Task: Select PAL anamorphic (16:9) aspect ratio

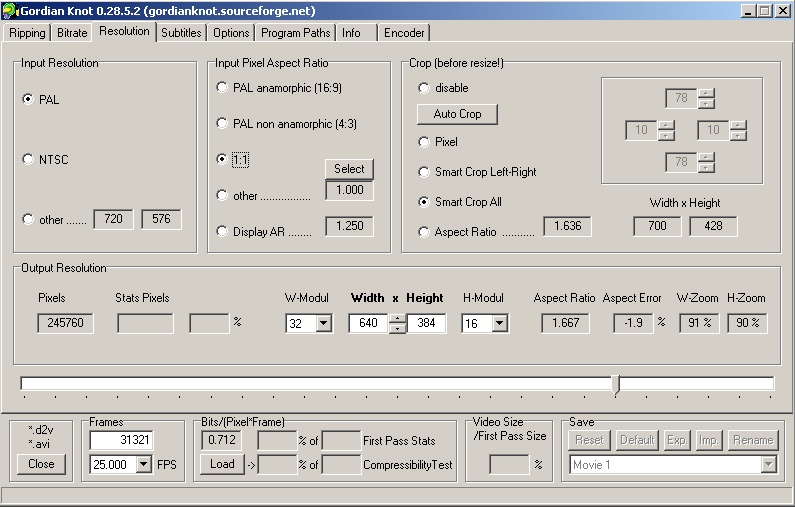Action: coord(222,87)
